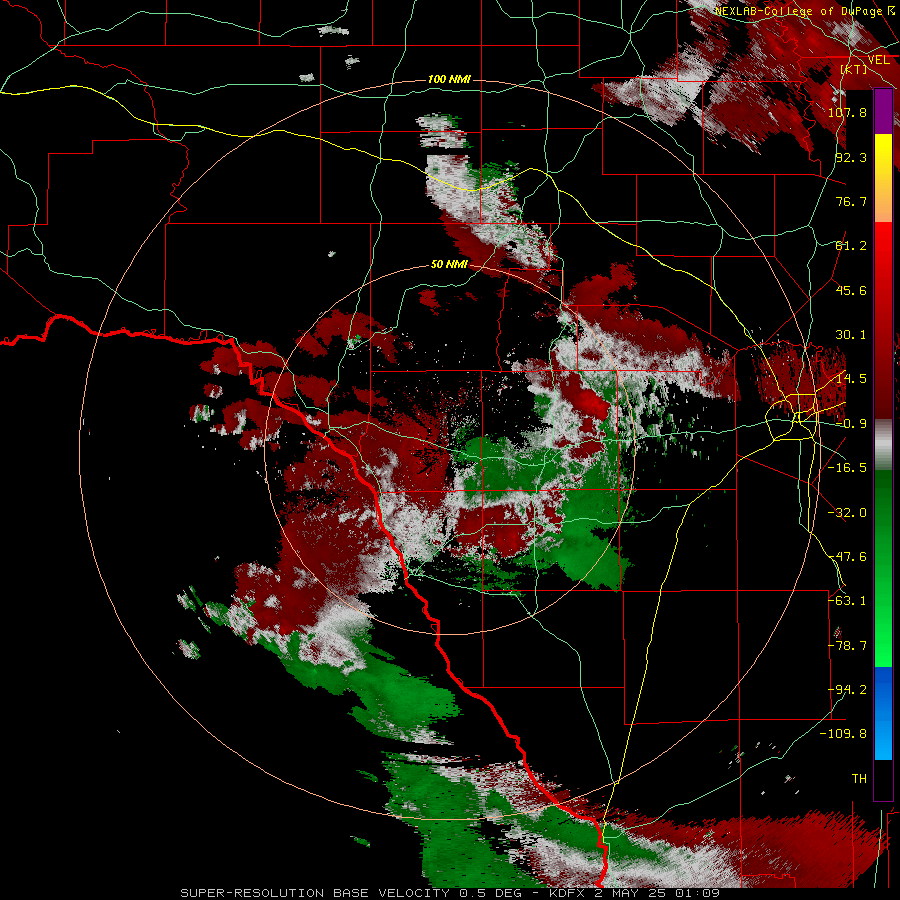Select the 30.1 value on velocity scale

pos(851,335)
